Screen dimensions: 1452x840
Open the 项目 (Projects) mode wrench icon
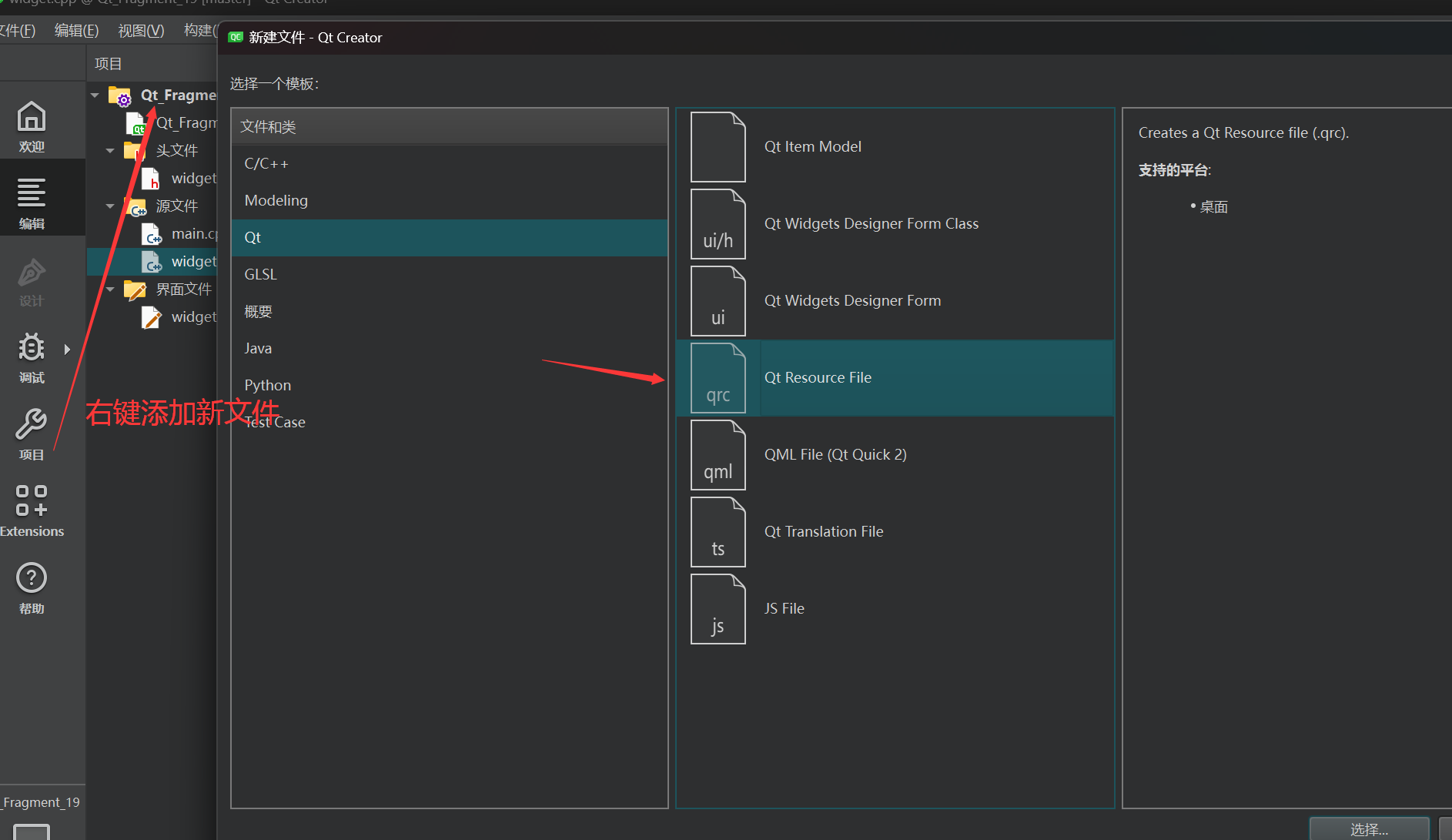pos(32,425)
